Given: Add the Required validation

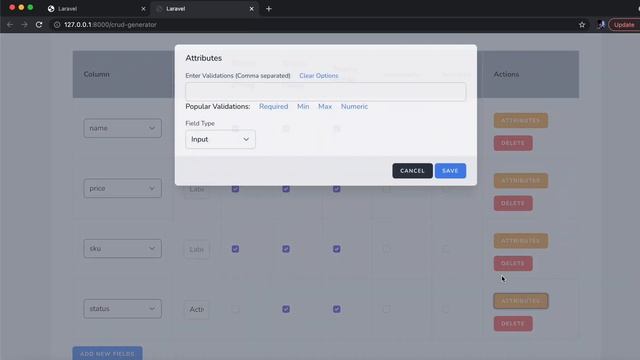Looking at the screenshot, I should point(273,107).
